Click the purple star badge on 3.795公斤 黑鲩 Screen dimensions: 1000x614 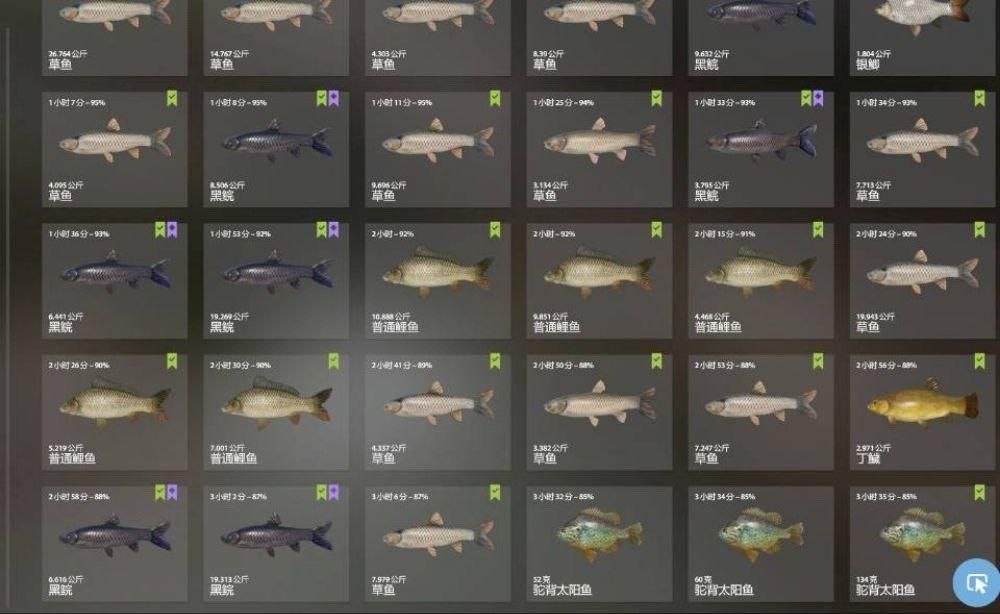818,98
